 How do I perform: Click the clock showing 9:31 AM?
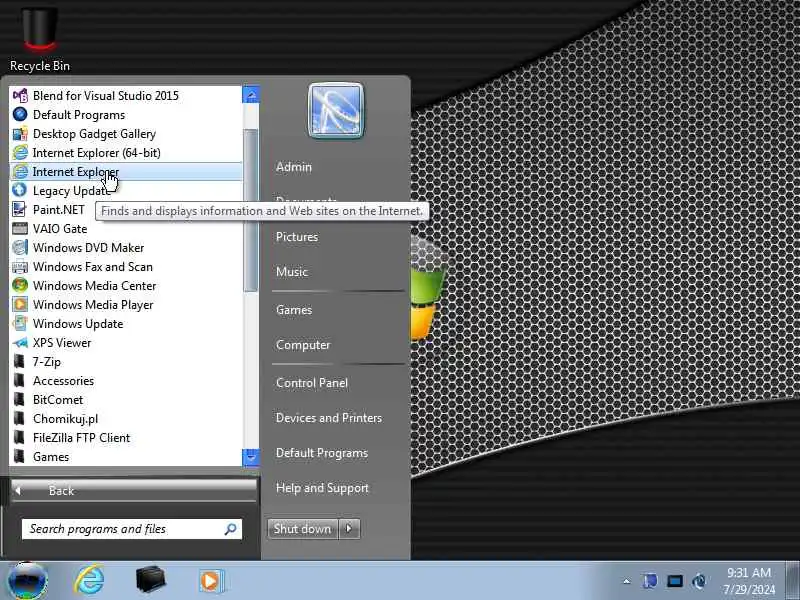coord(748,572)
